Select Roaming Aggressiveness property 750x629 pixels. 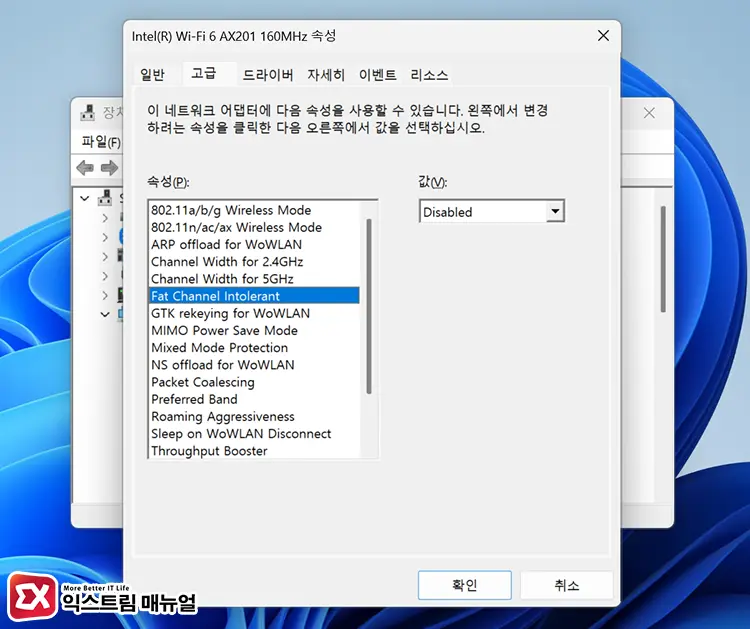254,417
